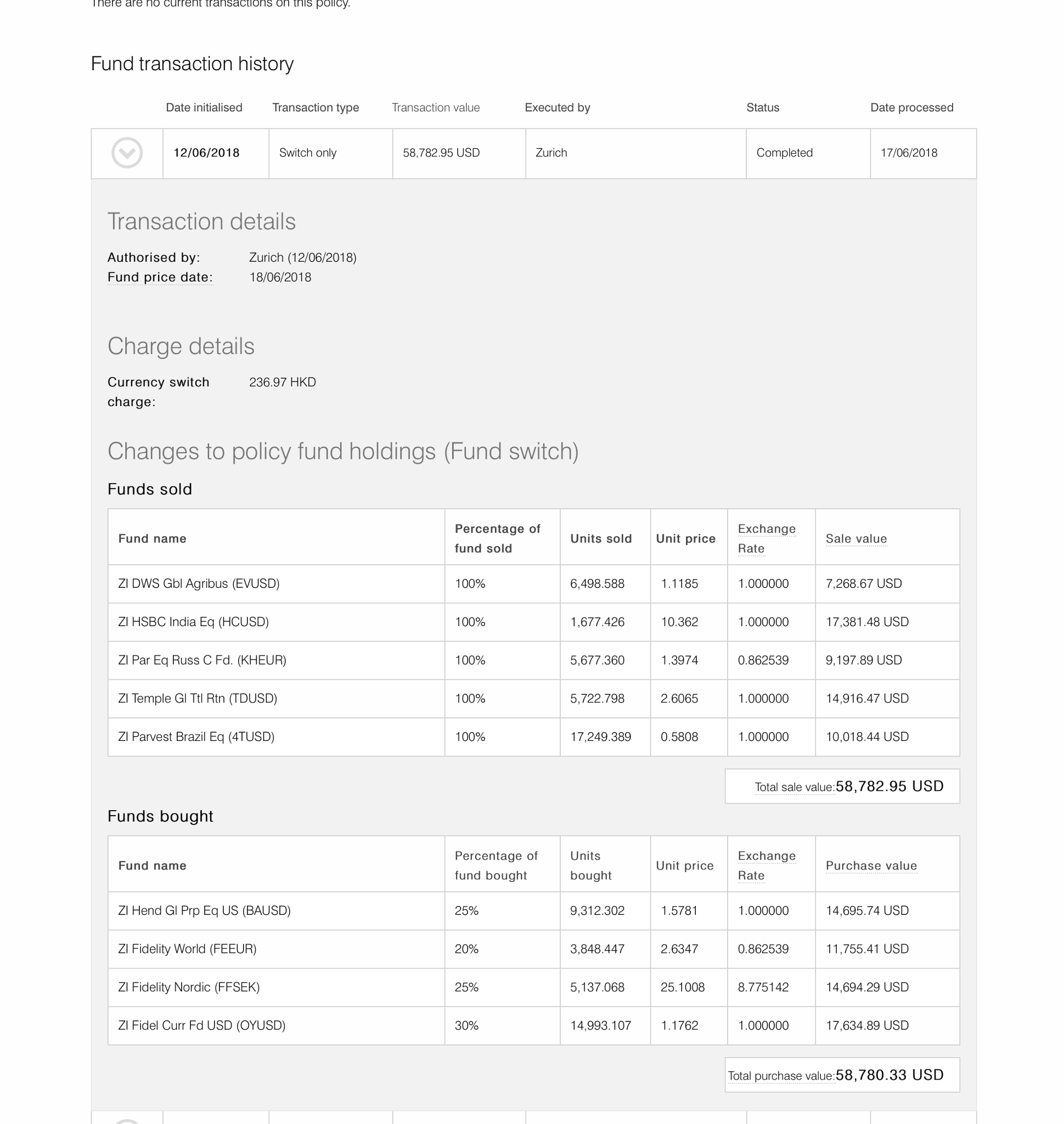Click the Purchase value column header
1064x1124 pixels.
[871, 866]
